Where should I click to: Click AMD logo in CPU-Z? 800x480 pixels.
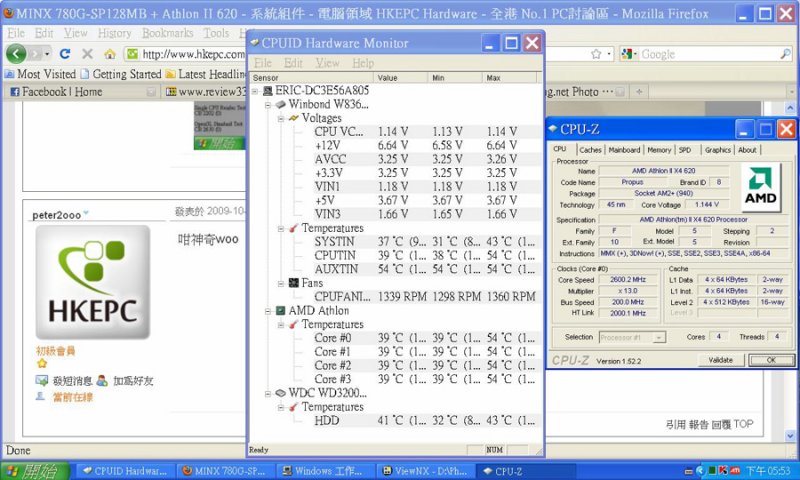(x=761, y=187)
